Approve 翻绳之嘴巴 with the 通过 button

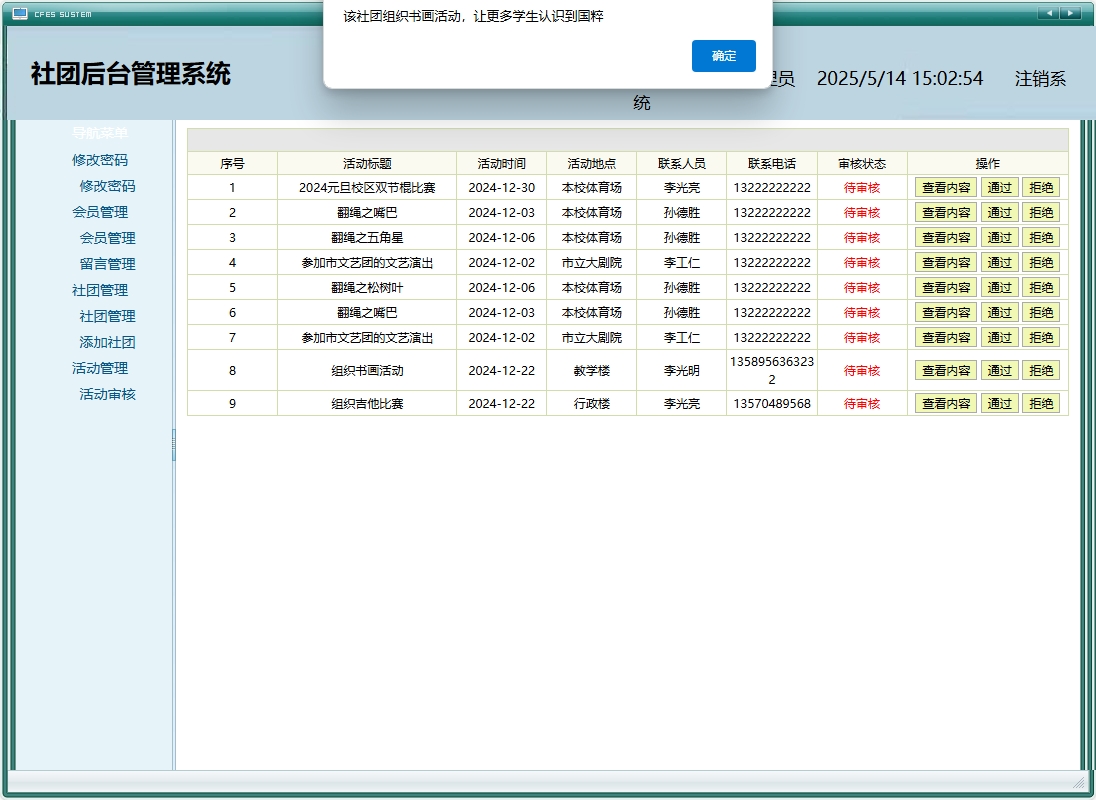coord(999,212)
